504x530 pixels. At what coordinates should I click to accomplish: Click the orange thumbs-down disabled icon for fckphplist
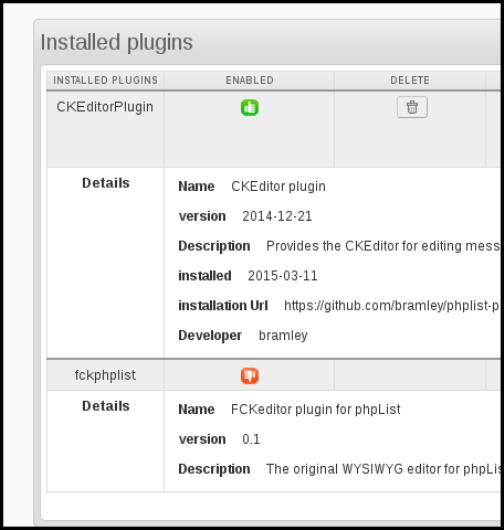tap(249, 376)
